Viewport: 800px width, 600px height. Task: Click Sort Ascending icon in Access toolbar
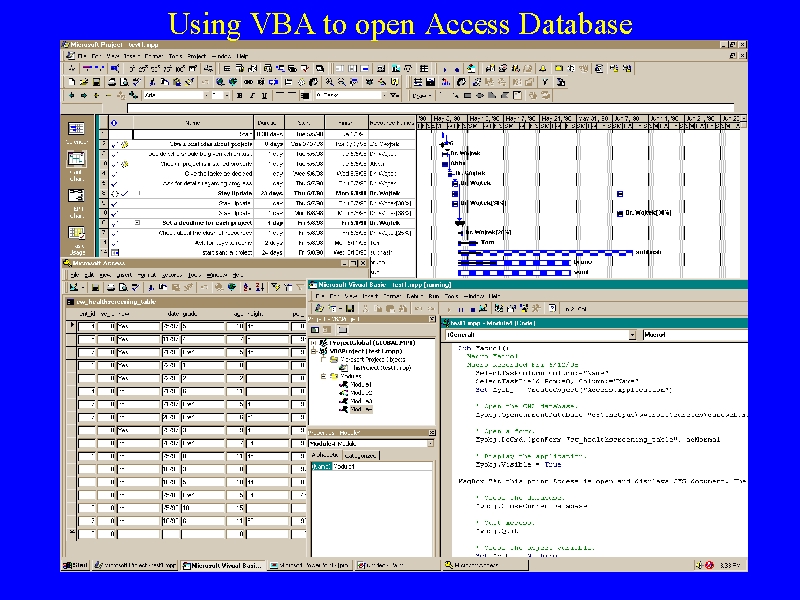[247, 288]
